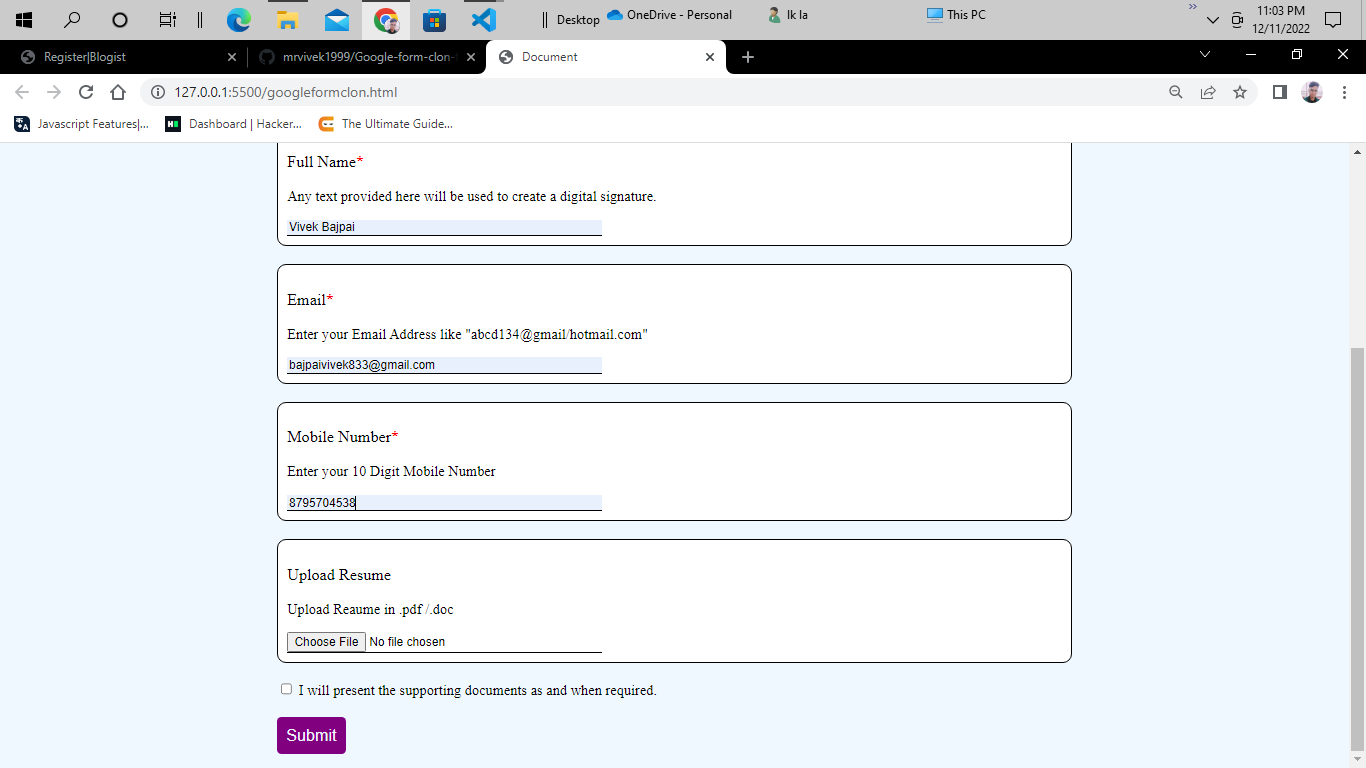Click the Choose File button
Image resolution: width=1366 pixels, height=768 pixels.
click(x=326, y=642)
